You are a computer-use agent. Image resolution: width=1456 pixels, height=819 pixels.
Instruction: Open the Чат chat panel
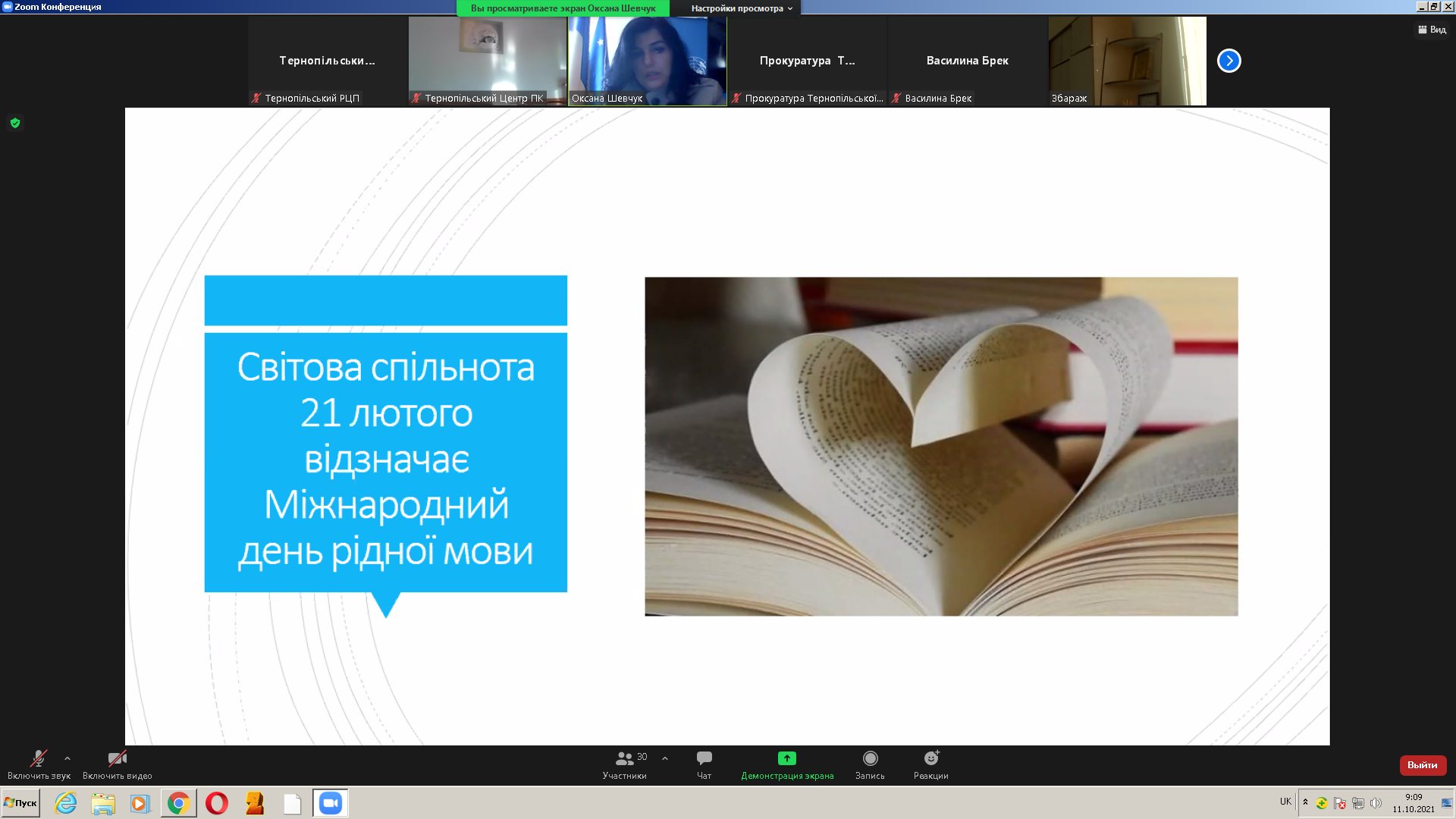(x=704, y=764)
